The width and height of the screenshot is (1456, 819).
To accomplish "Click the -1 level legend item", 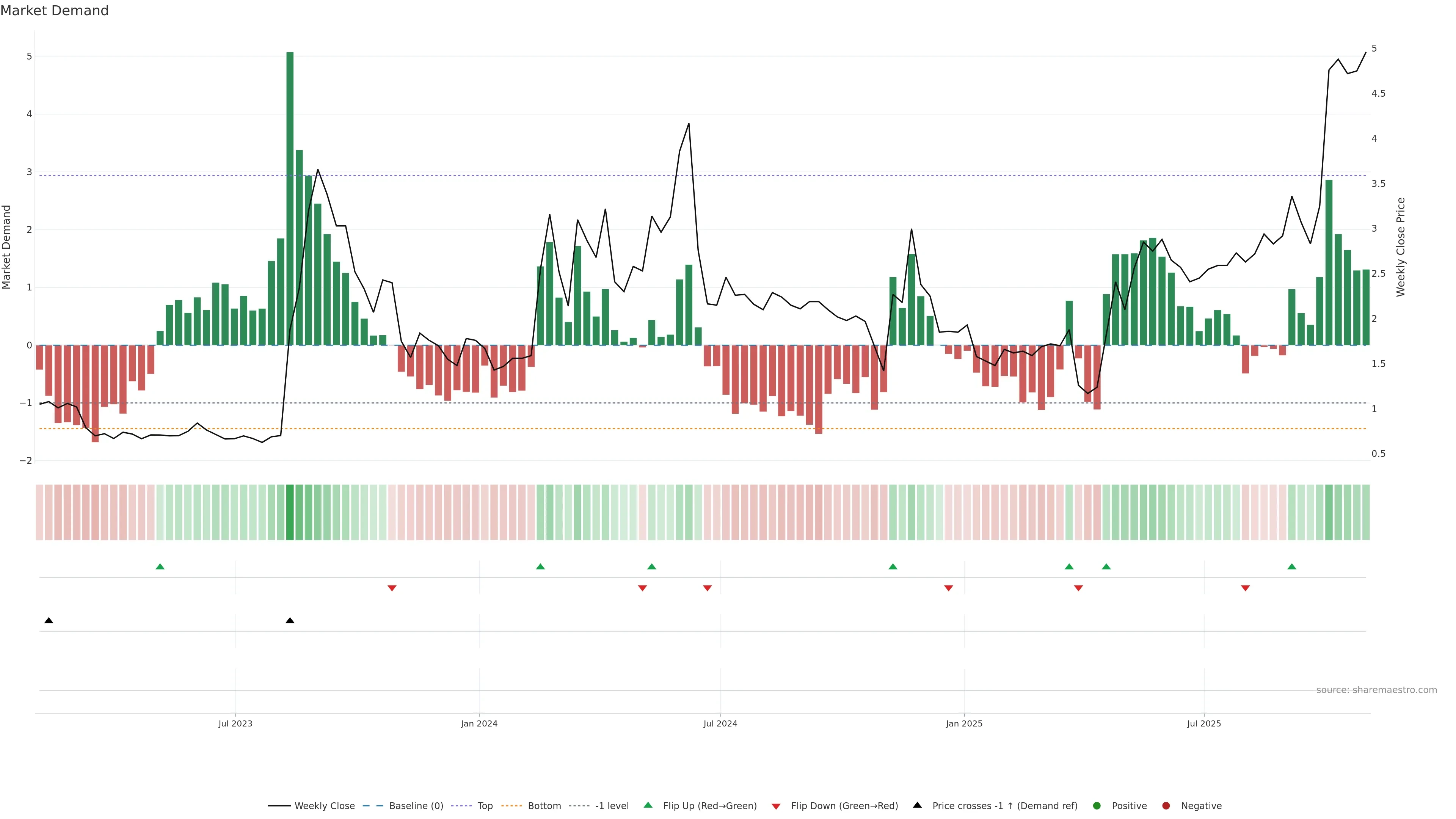I will coord(612,805).
